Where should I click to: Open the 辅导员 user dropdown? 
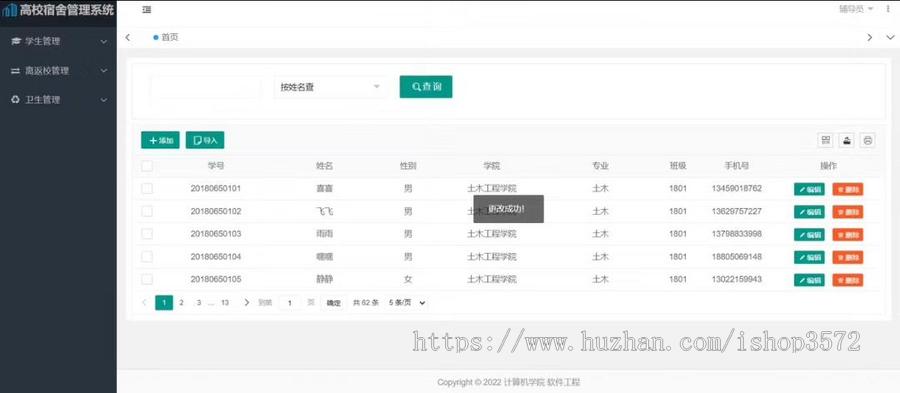click(x=856, y=9)
